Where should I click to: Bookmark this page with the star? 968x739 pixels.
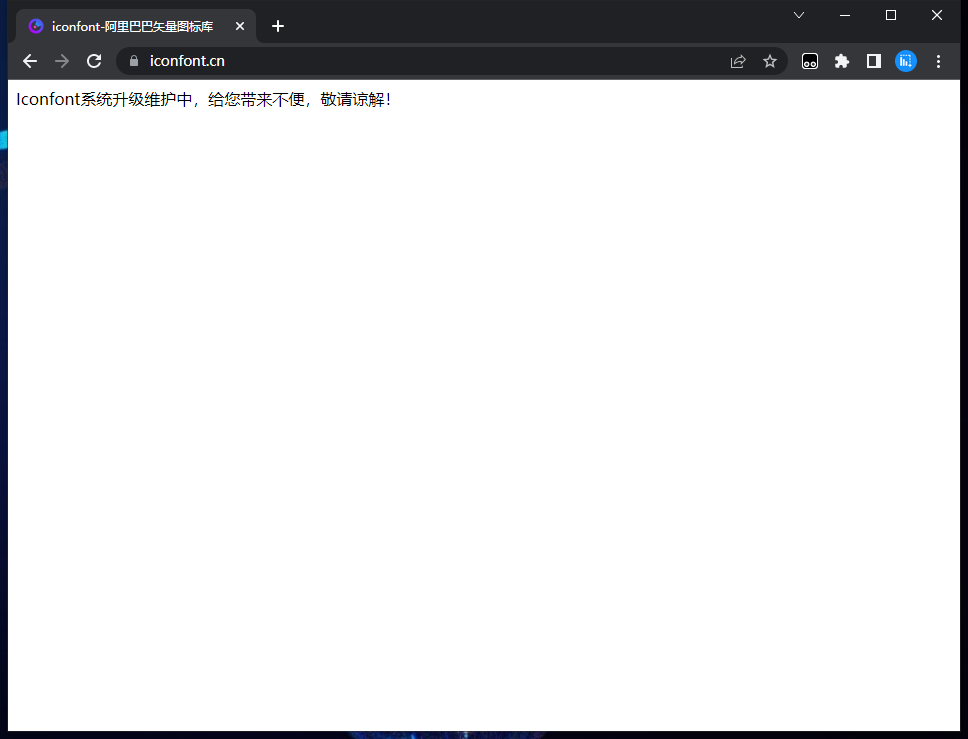click(770, 61)
